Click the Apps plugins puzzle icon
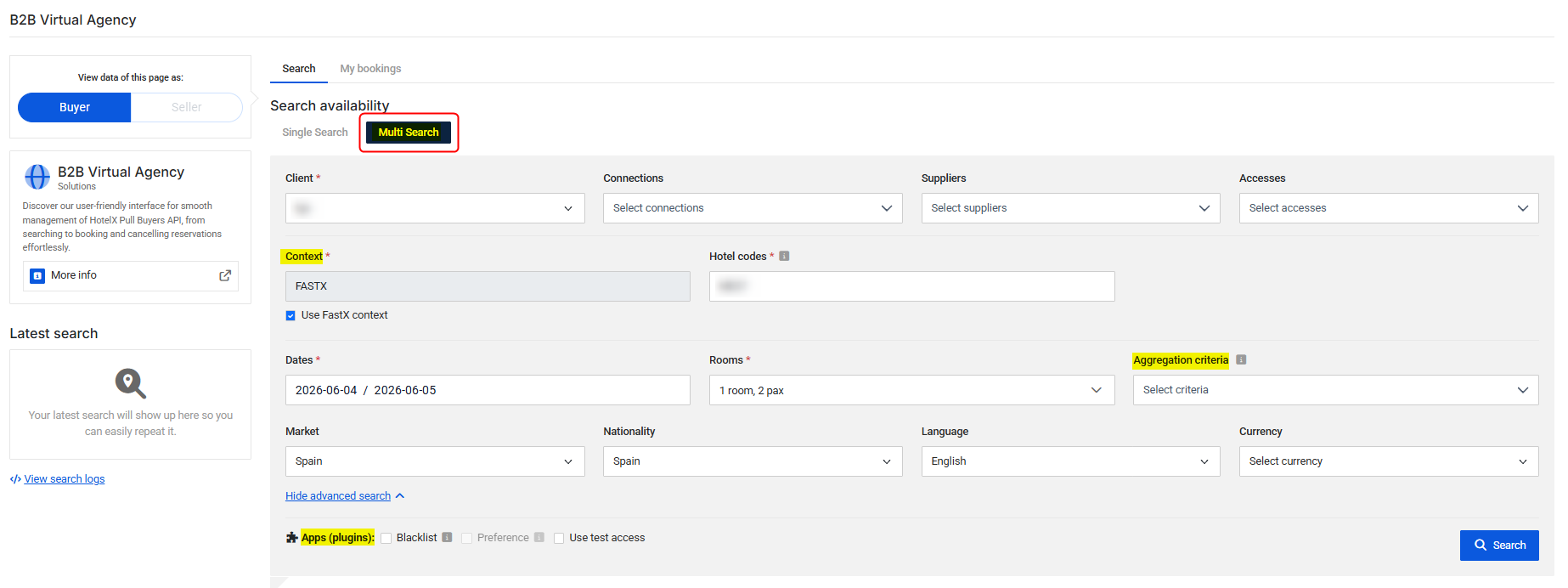The height and width of the screenshot is (588, 1568). [x=292, y=537]
